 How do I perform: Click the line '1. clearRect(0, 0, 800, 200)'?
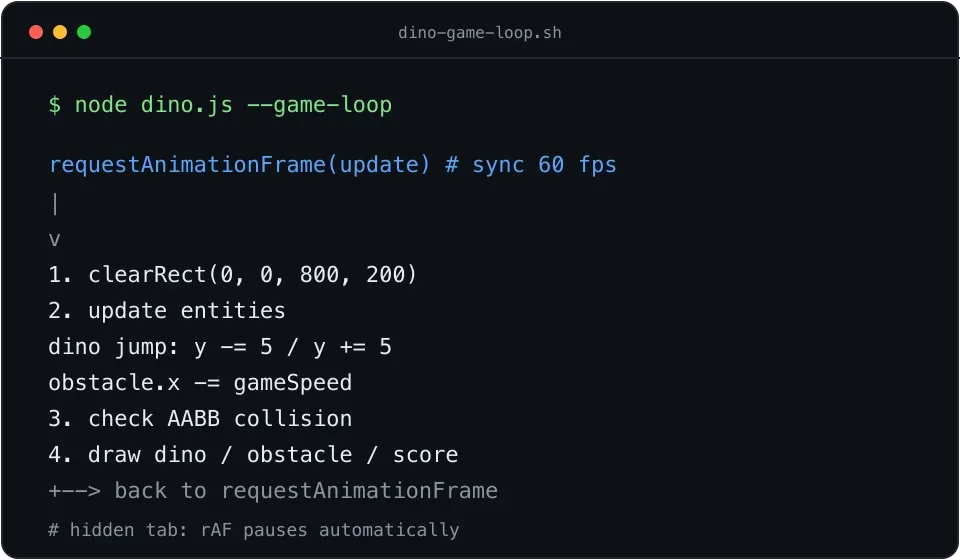[233, 274]
